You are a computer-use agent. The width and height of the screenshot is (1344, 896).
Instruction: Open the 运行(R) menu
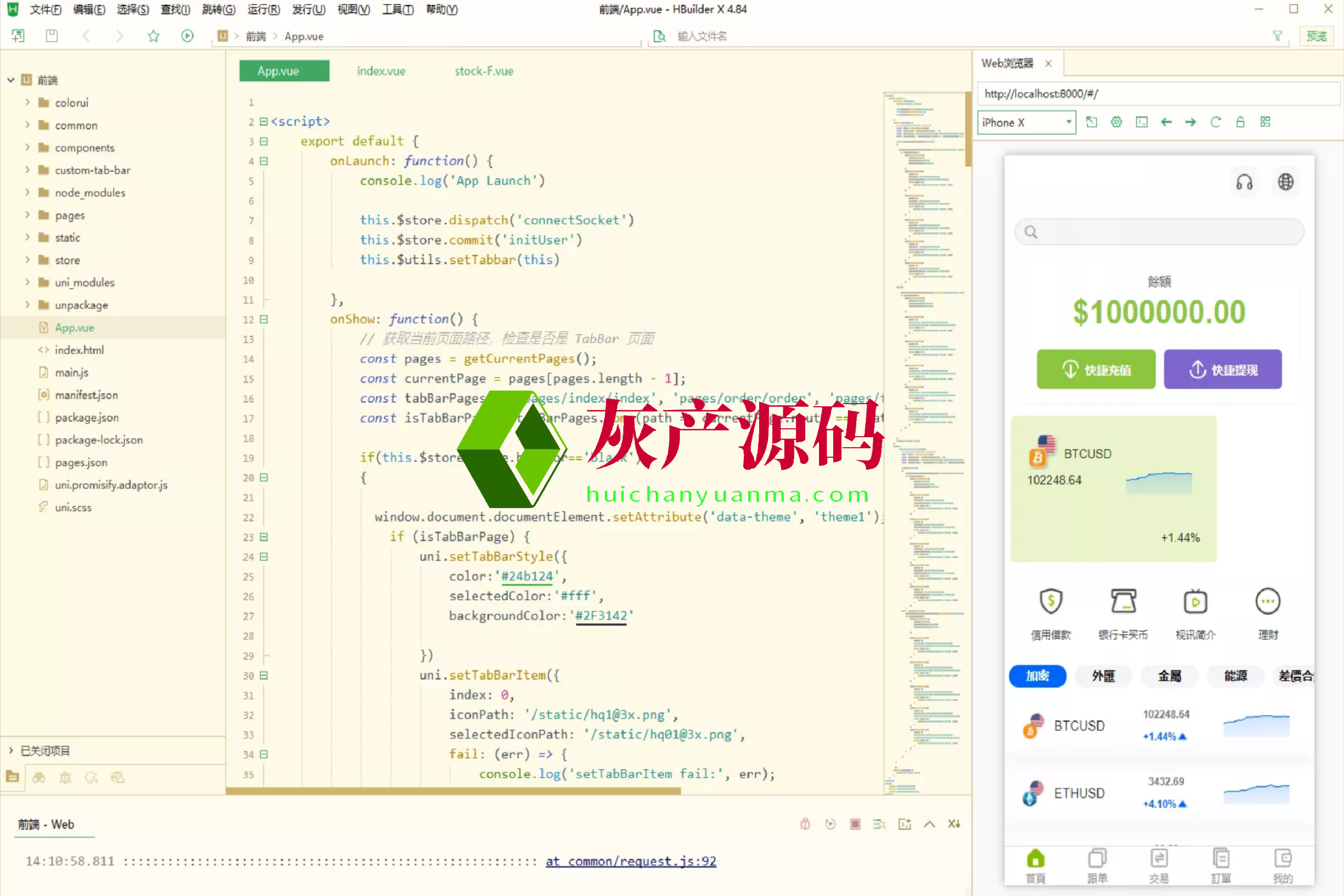coord(264,9)
